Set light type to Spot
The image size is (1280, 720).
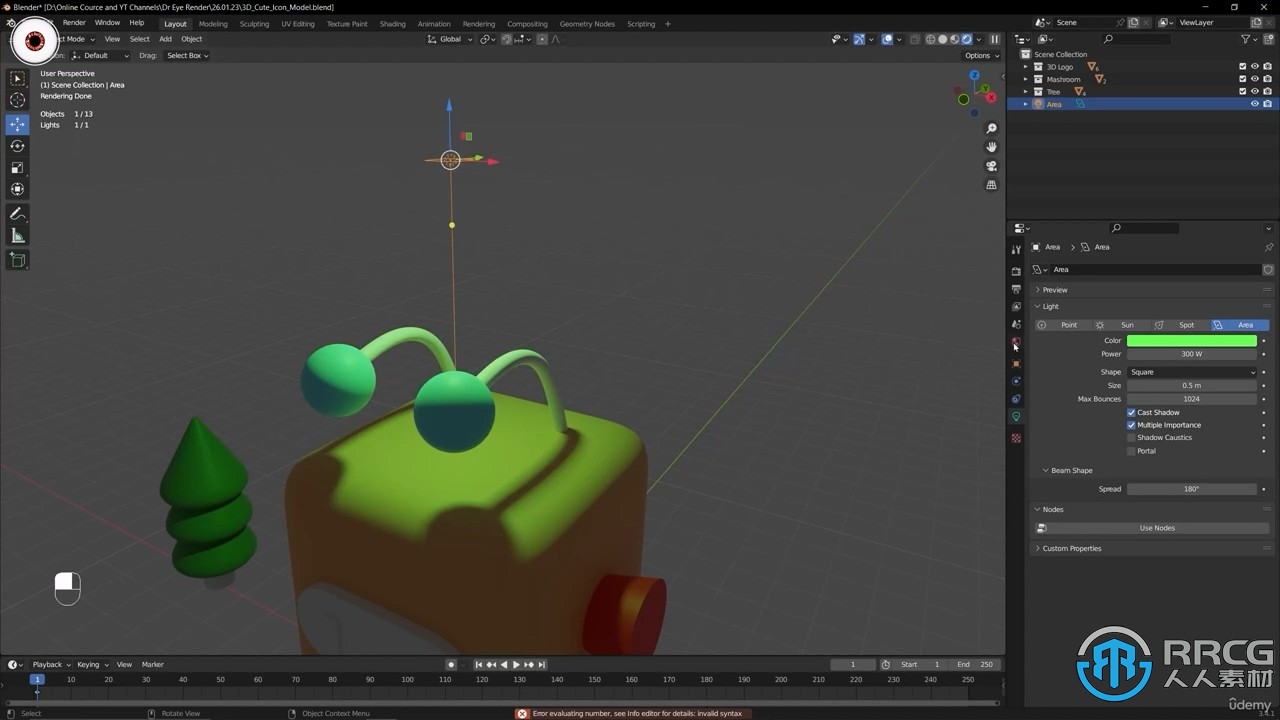point(1180,325)
